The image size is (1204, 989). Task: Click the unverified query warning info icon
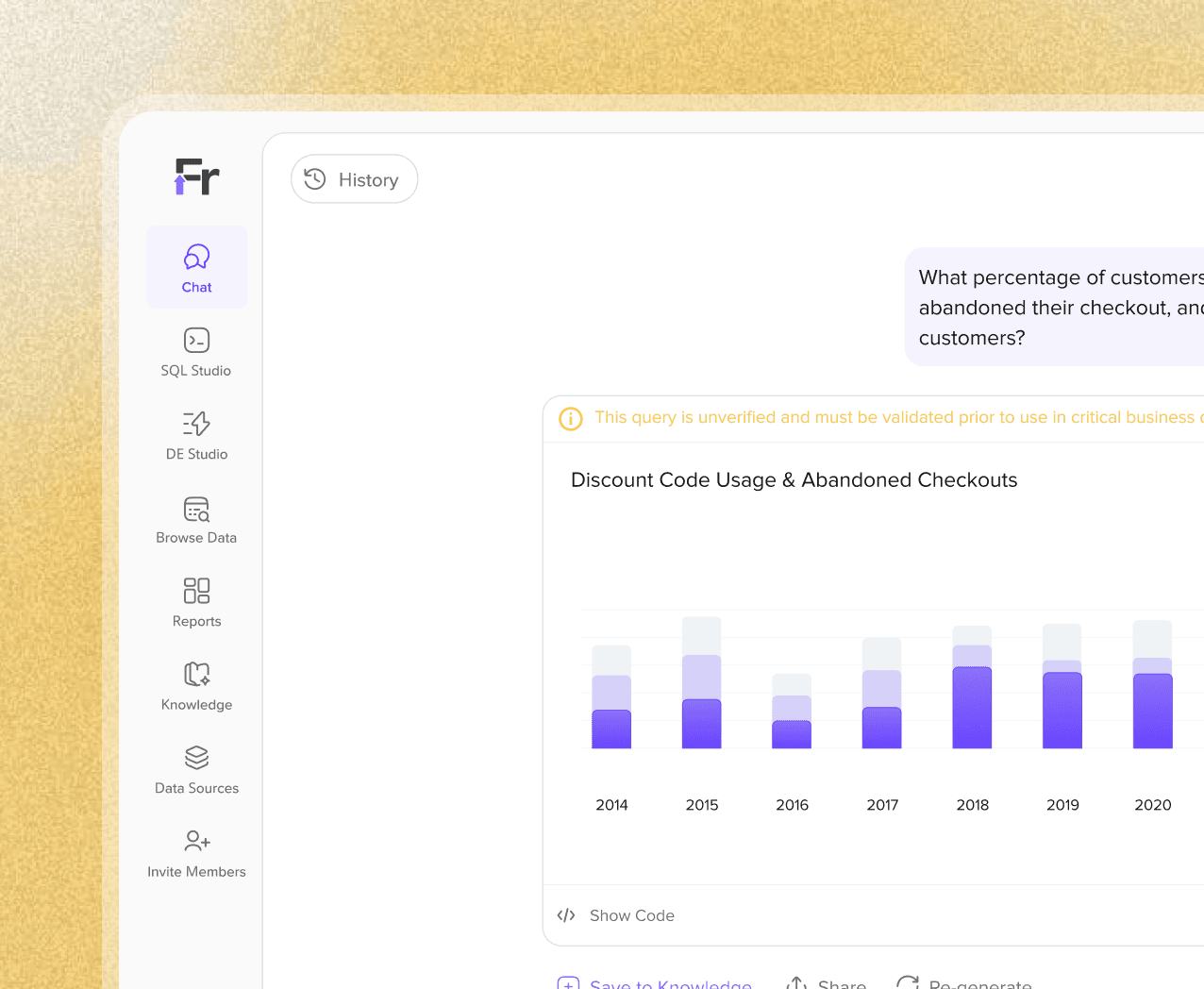pos(571,418)
